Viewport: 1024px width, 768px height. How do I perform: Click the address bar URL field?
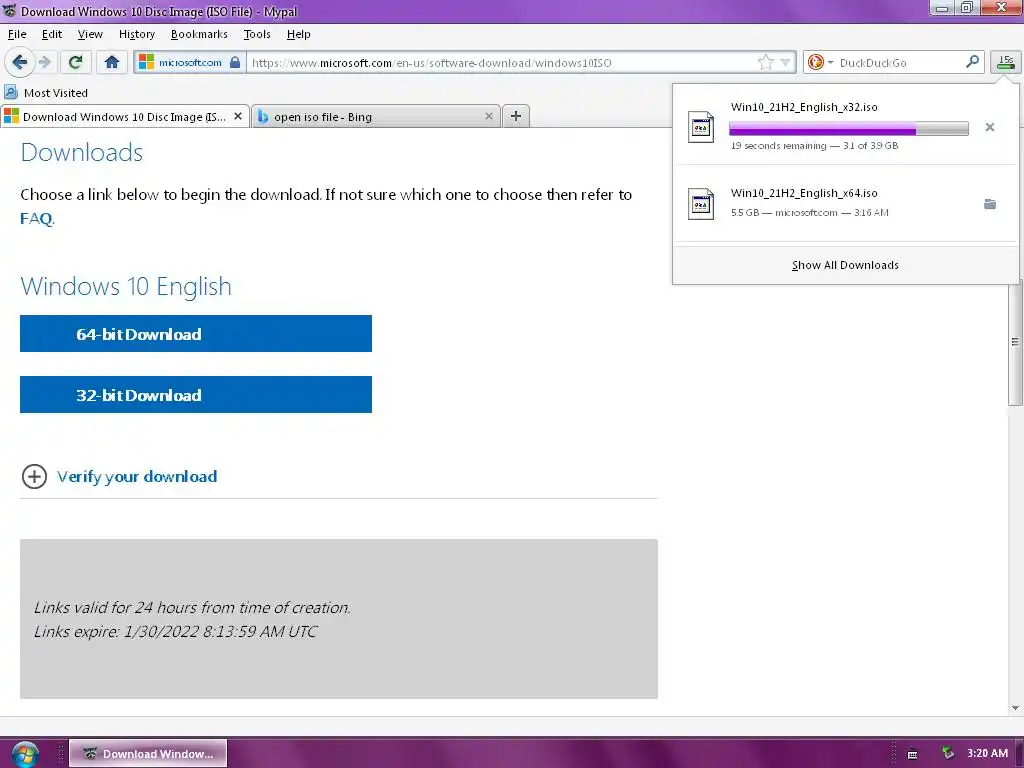click(503, 63)
